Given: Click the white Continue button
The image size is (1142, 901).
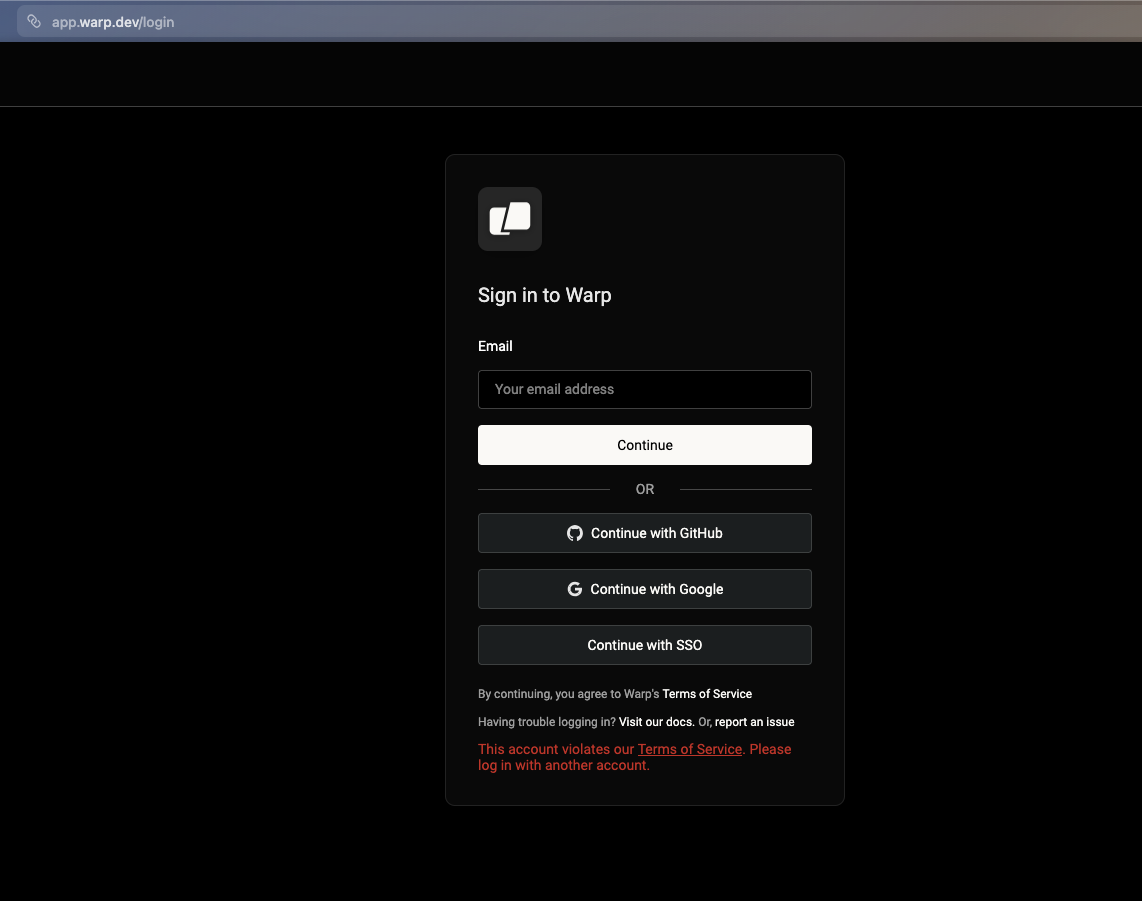Looking at the screenshot, I should pos(645,445).
